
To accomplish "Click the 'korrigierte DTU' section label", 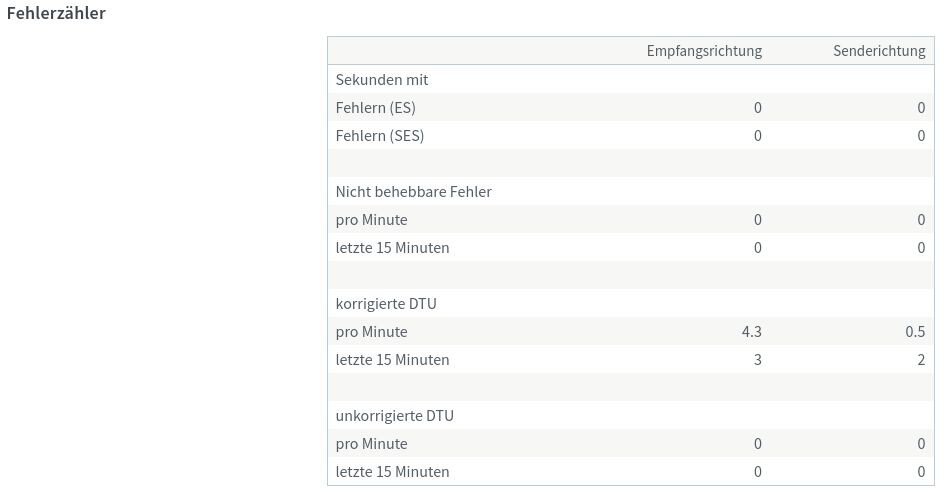I will point(386,303).
